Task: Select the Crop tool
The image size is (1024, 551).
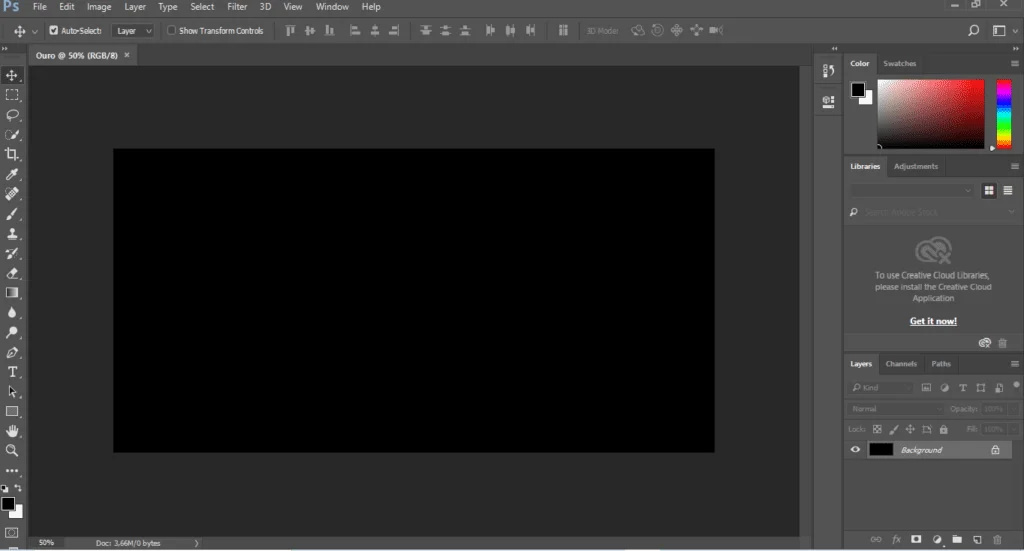Action: coord(12,155)
